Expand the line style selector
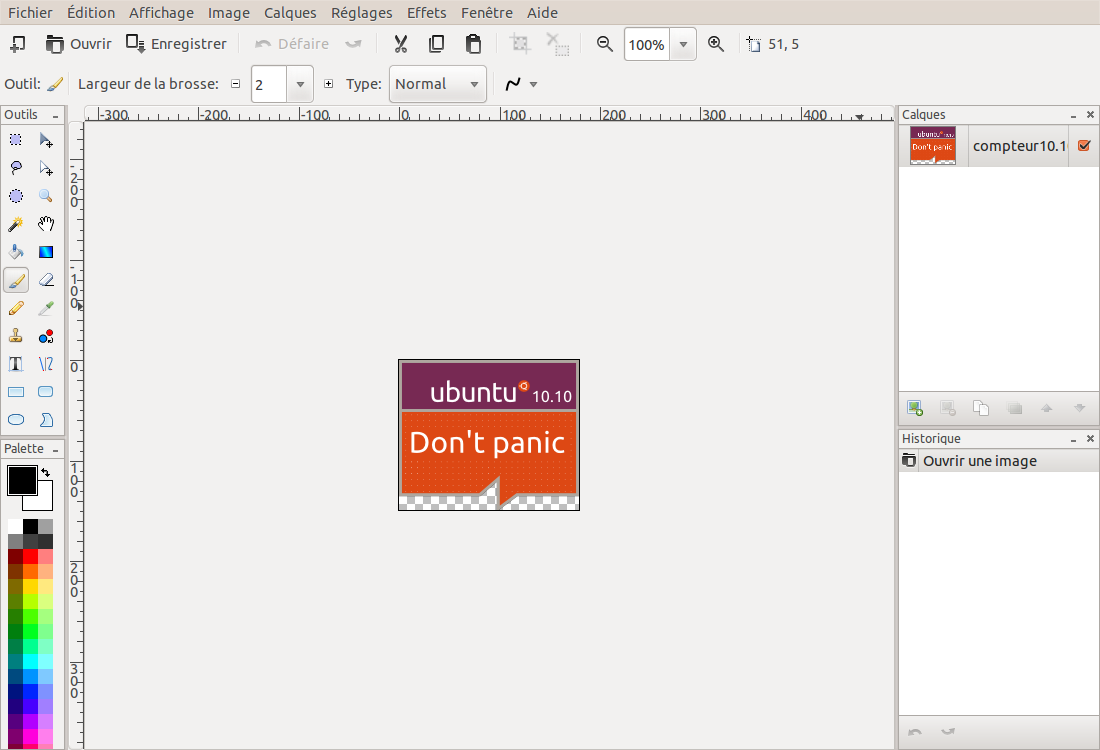This screenshot has height=750, width=1100. 533,84
